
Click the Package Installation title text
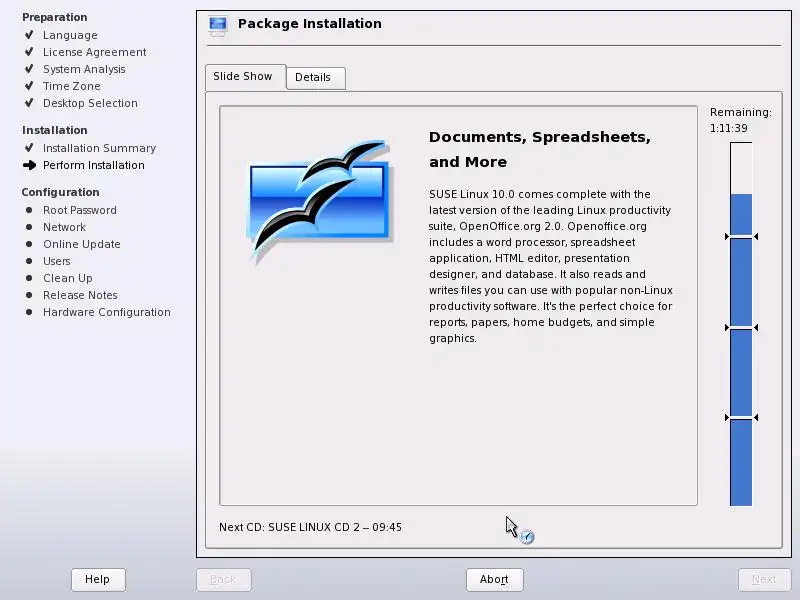click(310, 23)
